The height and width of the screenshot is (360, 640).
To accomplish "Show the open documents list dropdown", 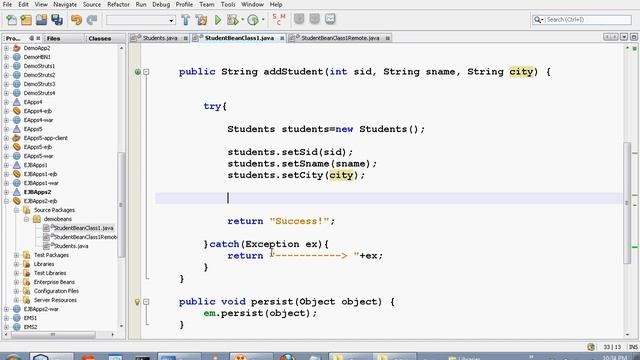I will [x=624, y=37].
